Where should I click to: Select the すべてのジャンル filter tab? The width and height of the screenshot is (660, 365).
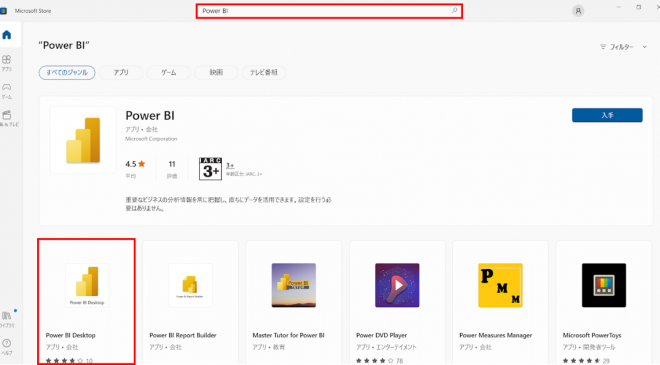tap(67, 72)
